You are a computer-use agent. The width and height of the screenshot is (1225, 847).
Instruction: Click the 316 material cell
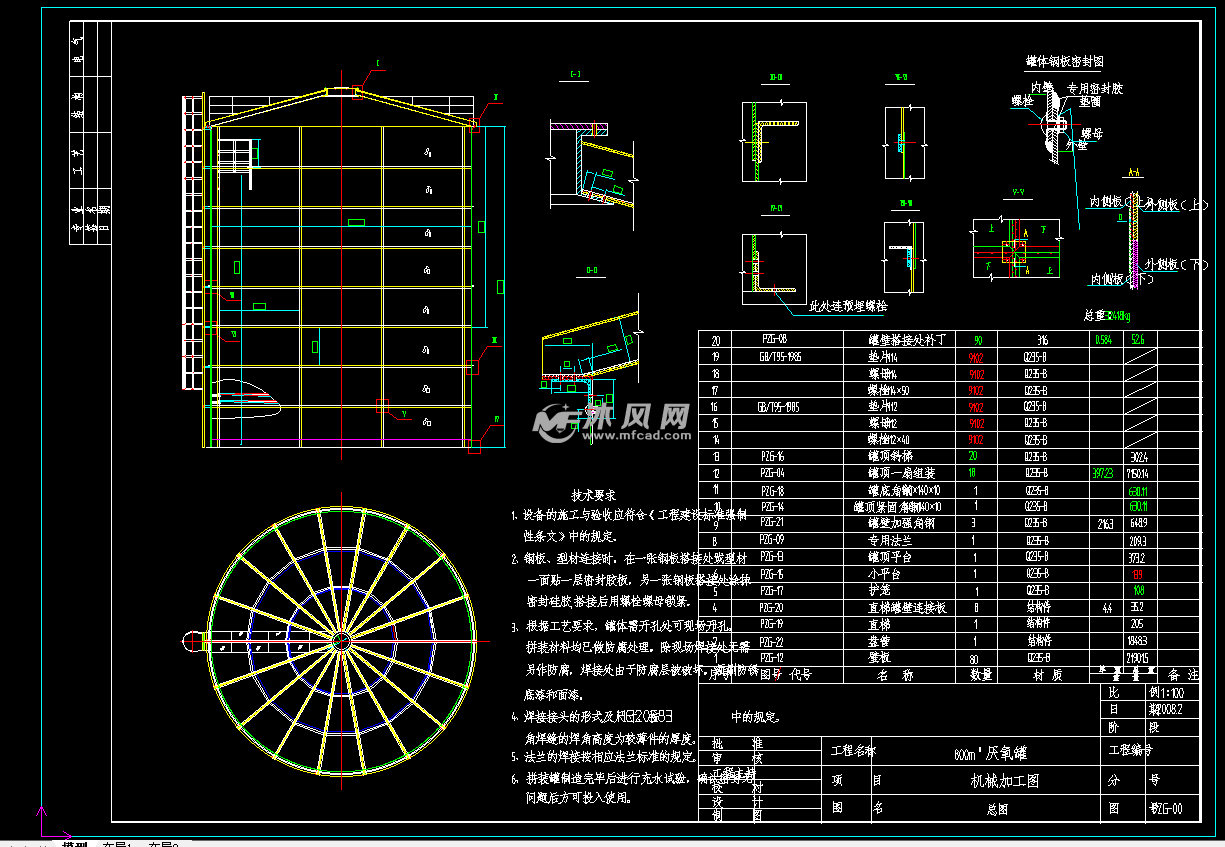(x=1042, y=340)
